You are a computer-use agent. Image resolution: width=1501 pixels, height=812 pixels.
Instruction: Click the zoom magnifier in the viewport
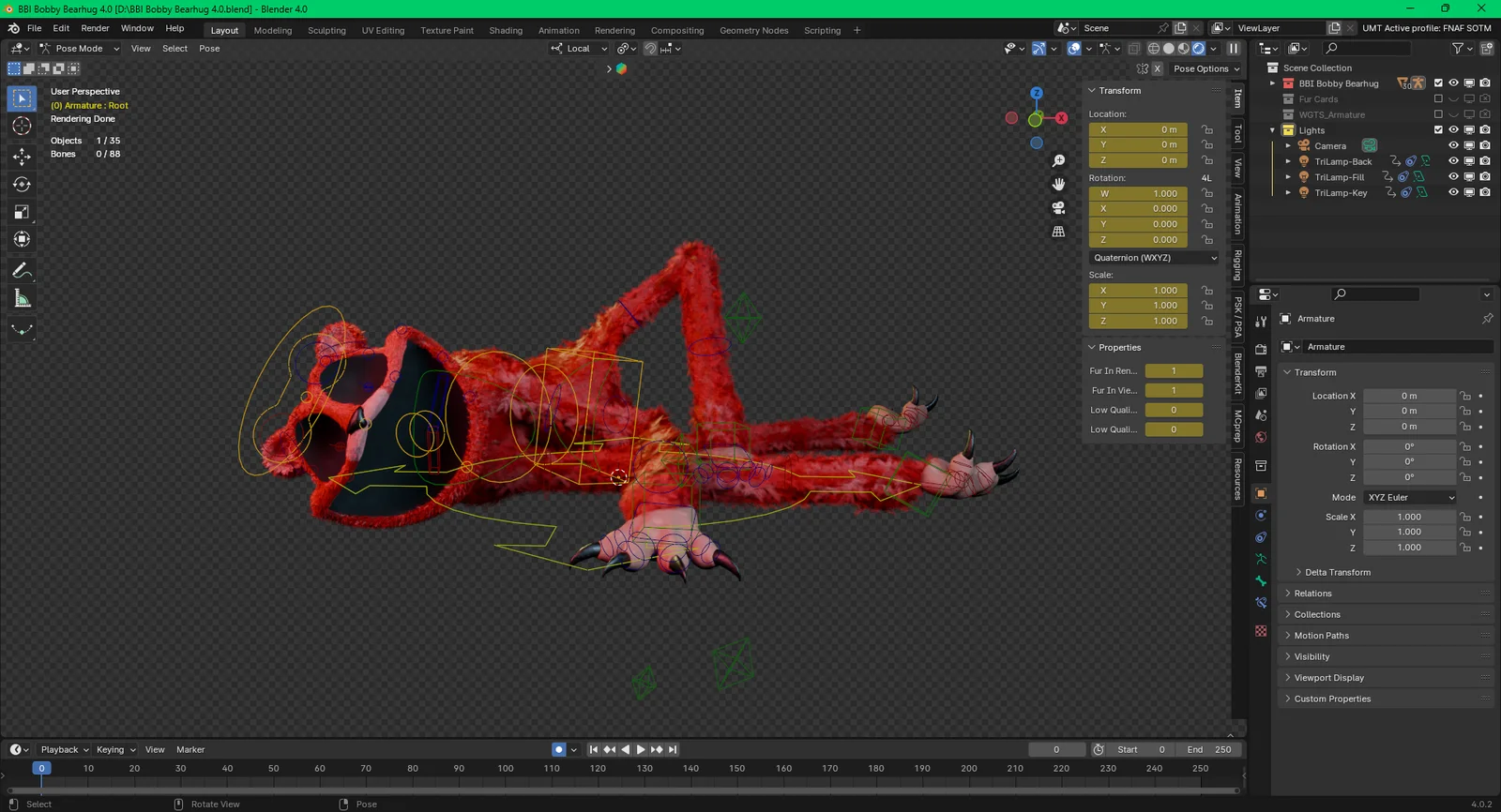point(1058,161)
